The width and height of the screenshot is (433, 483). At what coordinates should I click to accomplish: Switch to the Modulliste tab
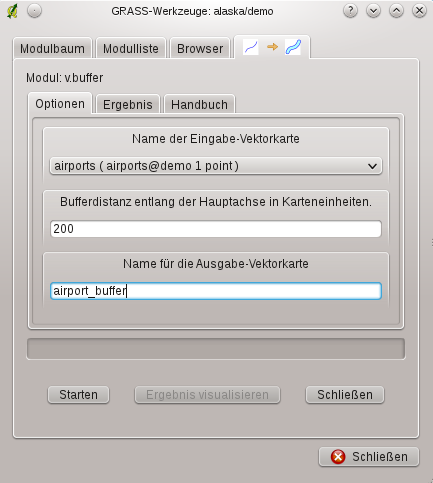[x=131, y=49]
